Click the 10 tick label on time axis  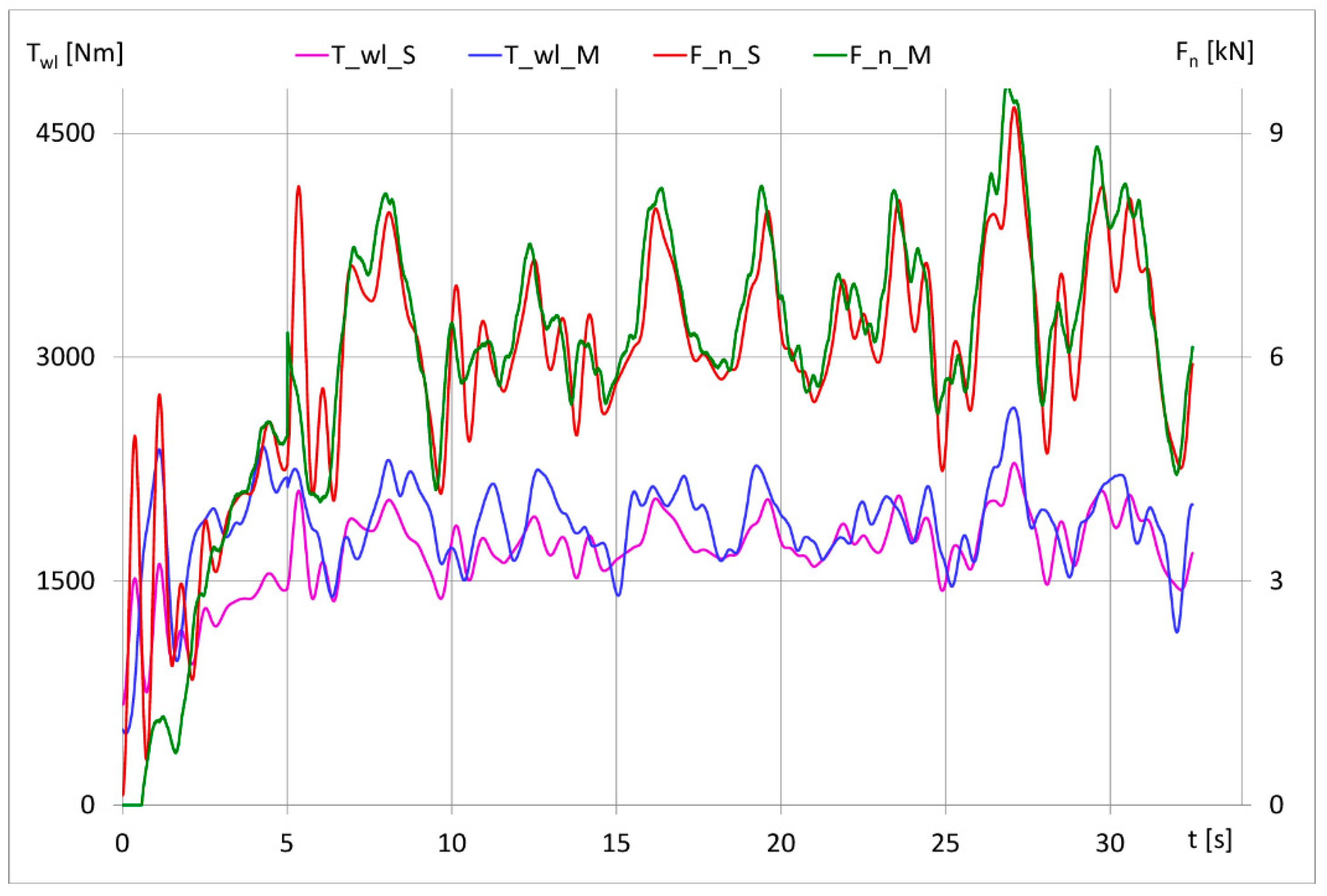click(452, 843)
